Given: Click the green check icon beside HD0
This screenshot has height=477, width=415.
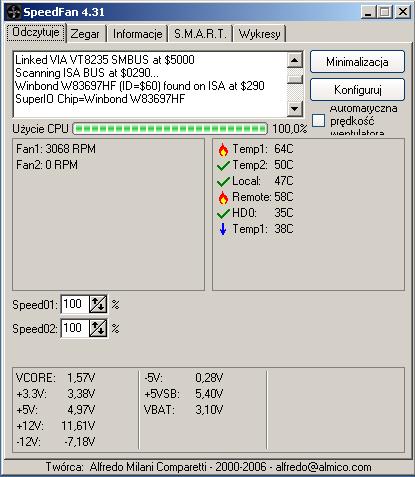Looking at the screenshot, I should pyautogui.click(x=223, y=213).
